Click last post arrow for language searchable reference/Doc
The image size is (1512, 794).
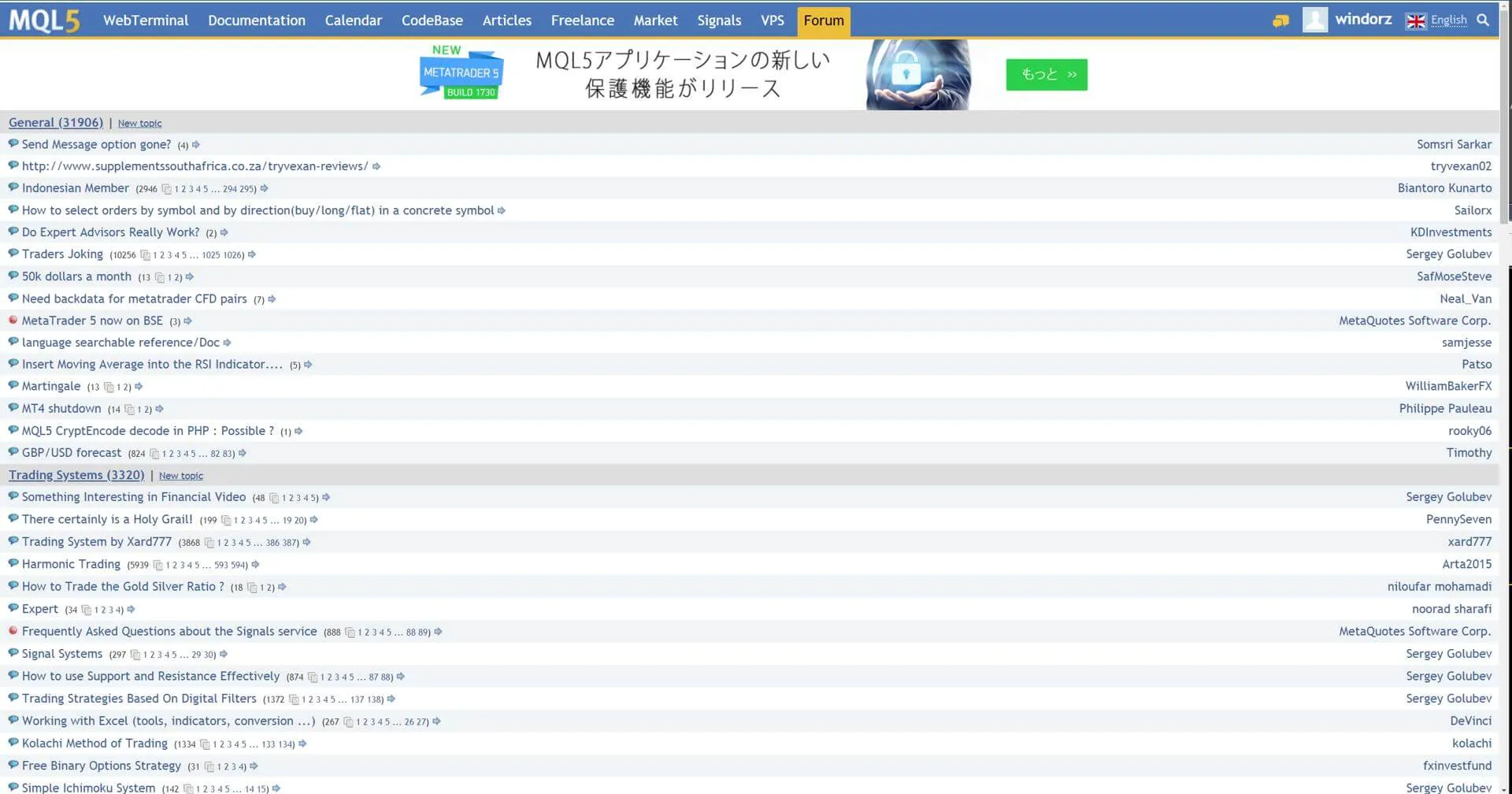coord(227,343)
